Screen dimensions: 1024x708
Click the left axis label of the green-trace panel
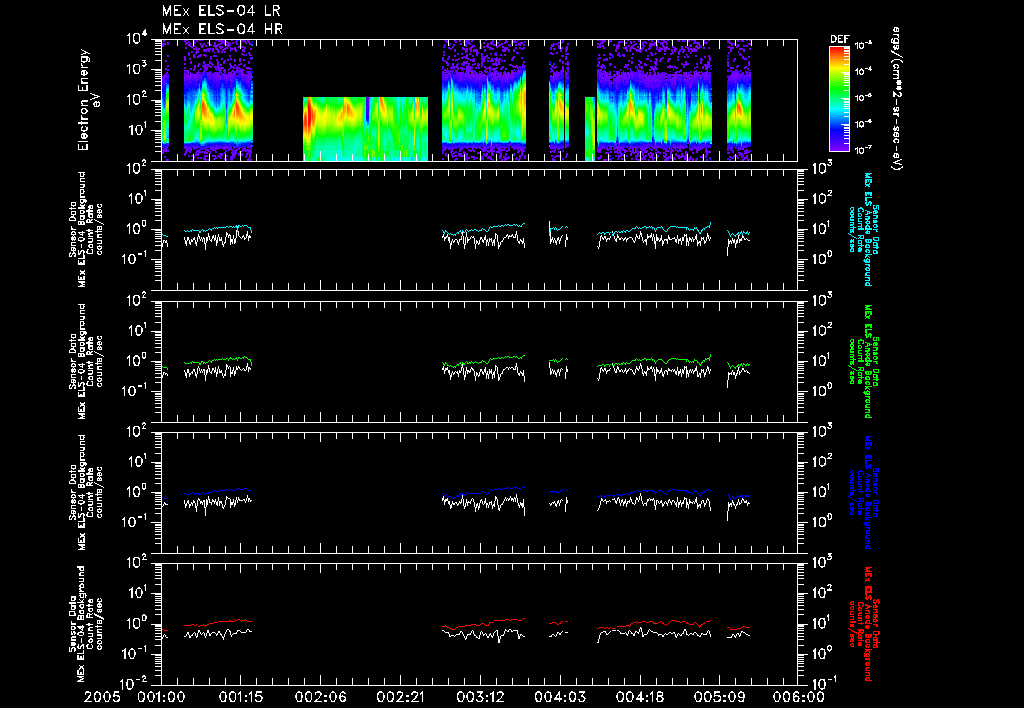coord(86,361)
